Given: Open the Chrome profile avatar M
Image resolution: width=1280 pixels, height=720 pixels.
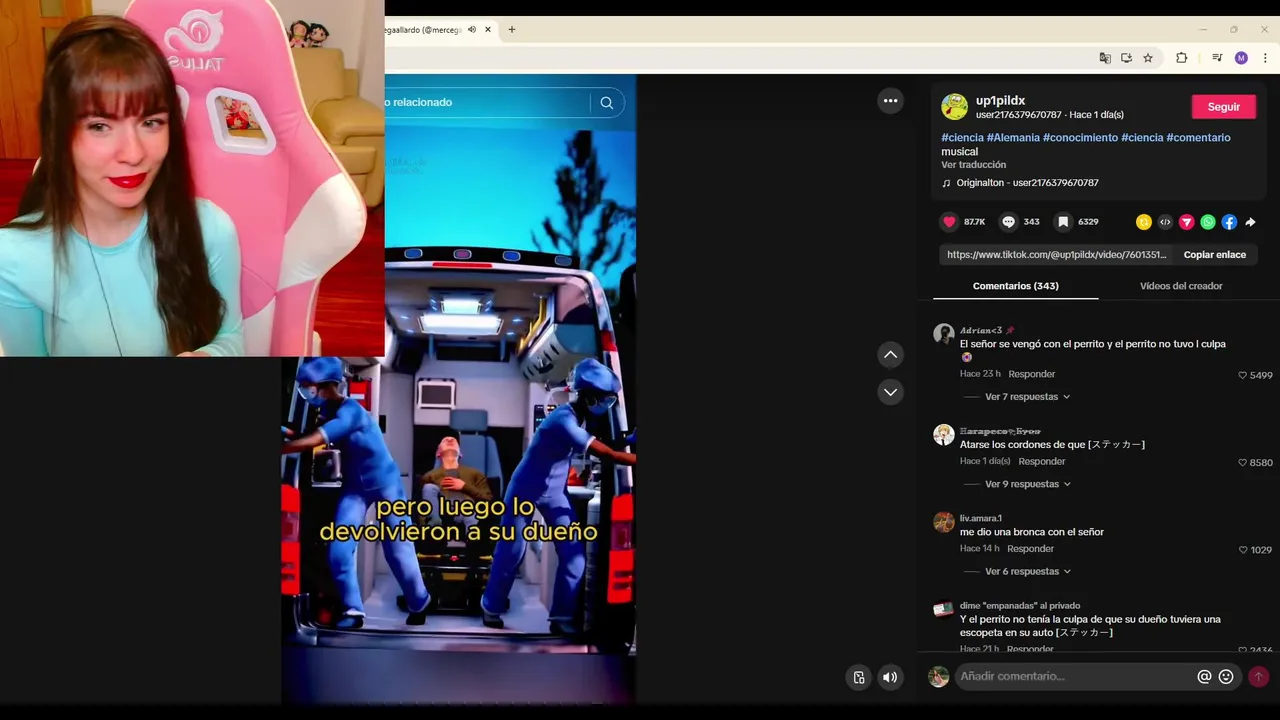Looking at the screenshot, I should pos(1241,58).
